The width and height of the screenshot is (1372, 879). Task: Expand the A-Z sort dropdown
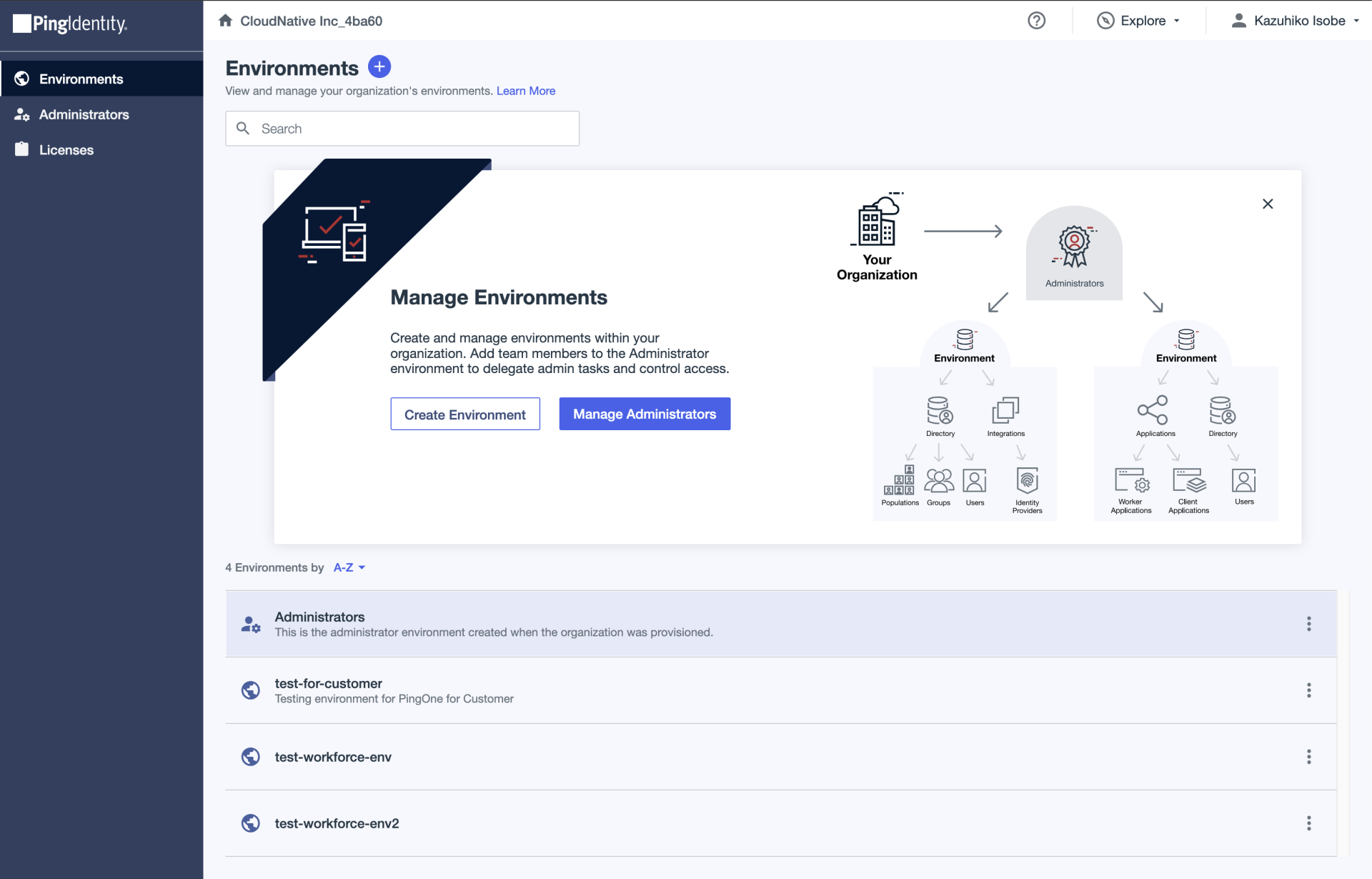(348, 567)
